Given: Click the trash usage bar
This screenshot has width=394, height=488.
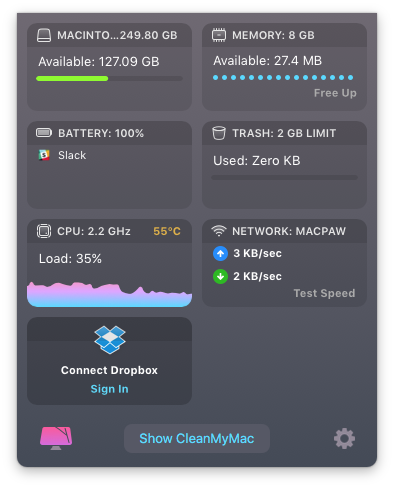Looking at the screenshot, I should [x=284, y=177].
